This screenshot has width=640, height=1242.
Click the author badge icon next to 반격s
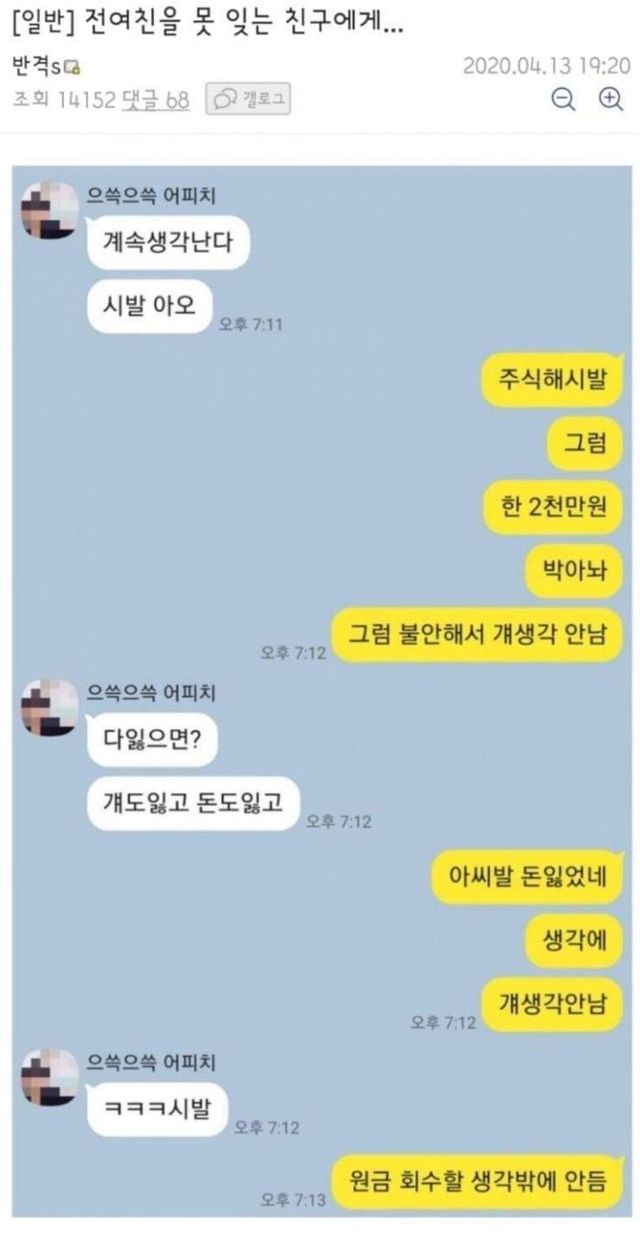pyautogui.click(x=73, y=68)
